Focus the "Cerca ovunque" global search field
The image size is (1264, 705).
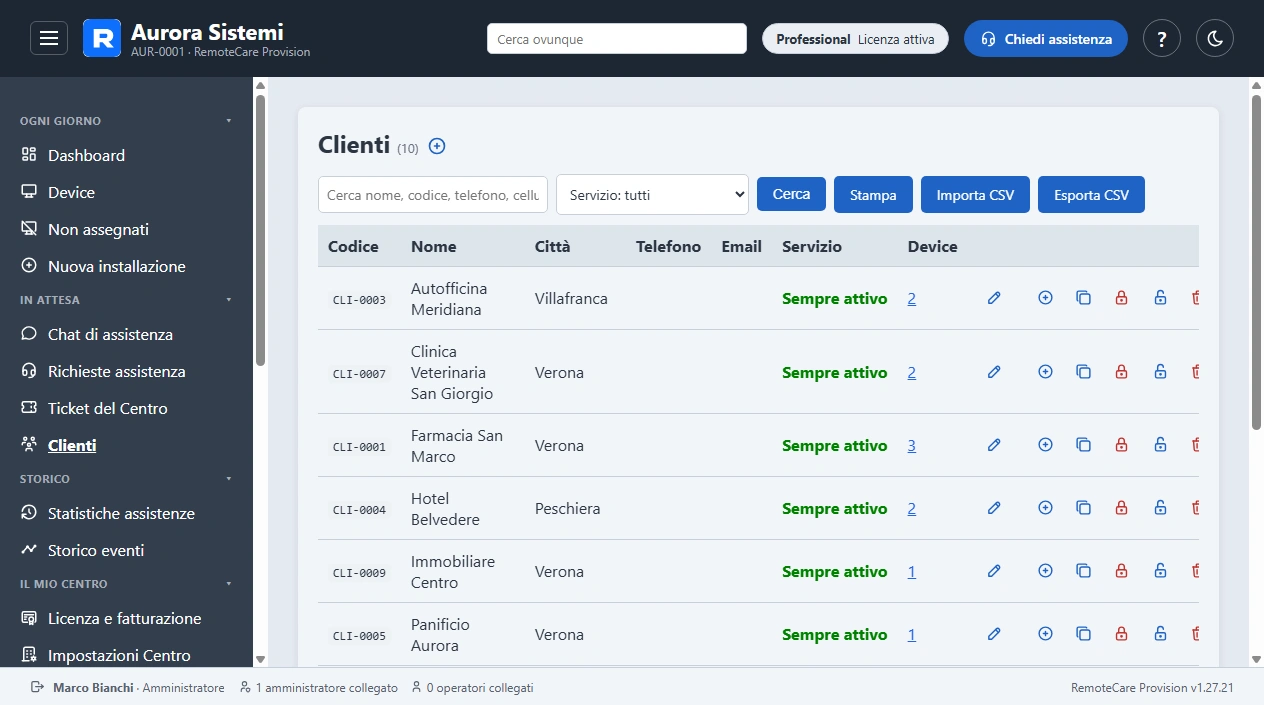[617, 39]
